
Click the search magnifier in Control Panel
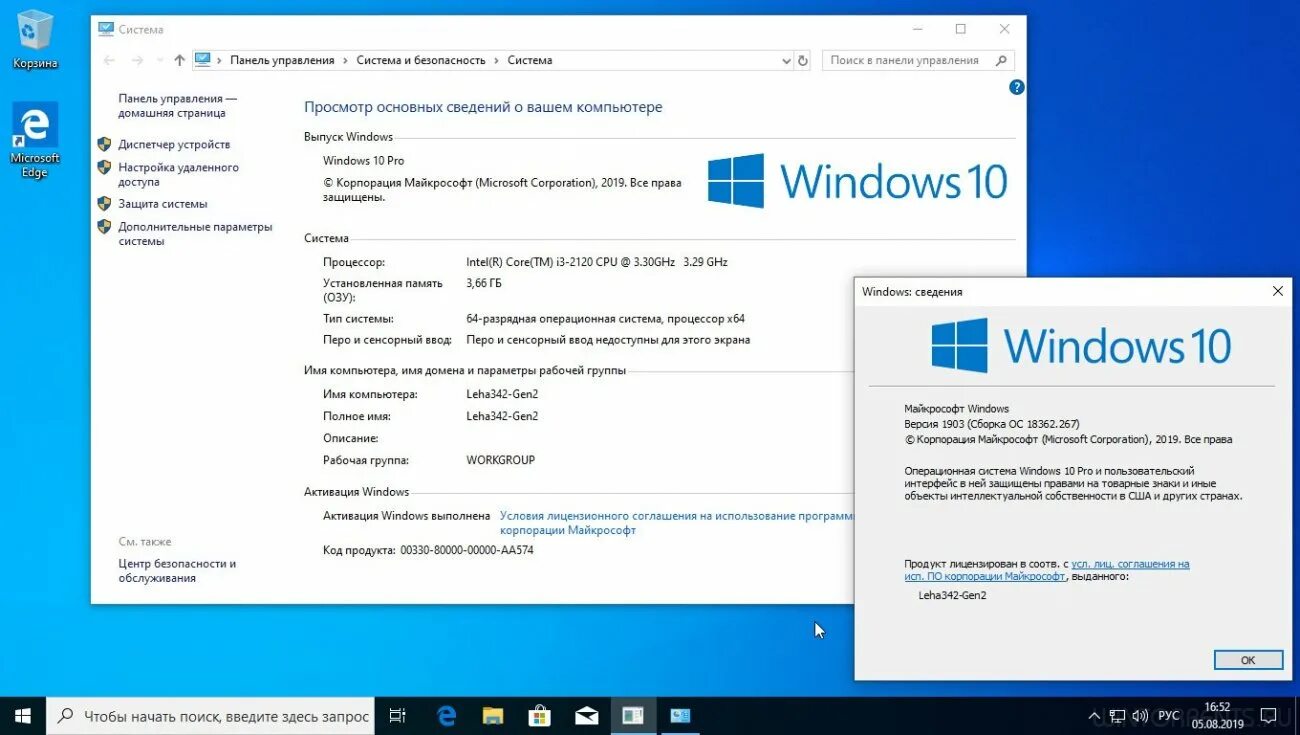click(x=1001, y=60)
